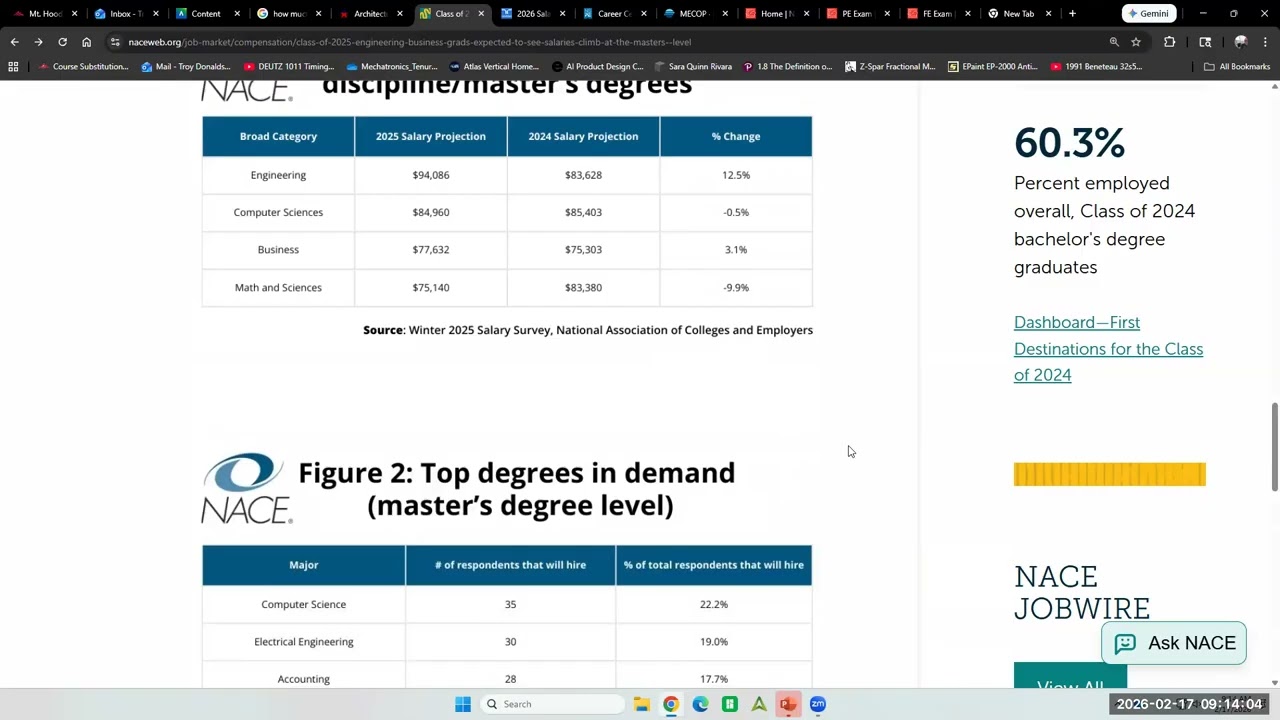Open the Chrome apps grid shortcut
1280x720 pixels.
pos(13,67)
